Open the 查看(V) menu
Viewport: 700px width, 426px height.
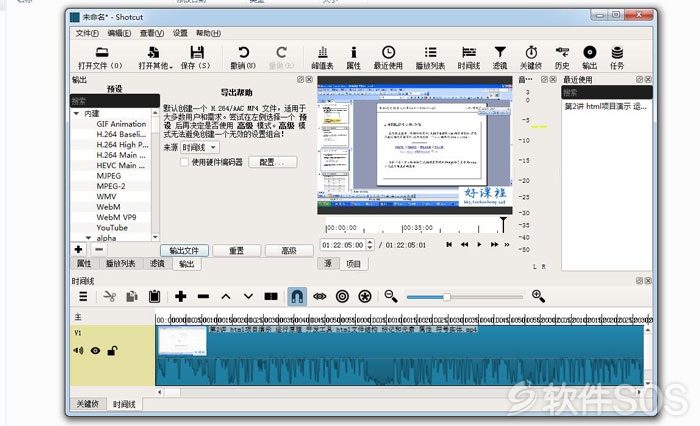pyautogui.click(x=152, y=33)
